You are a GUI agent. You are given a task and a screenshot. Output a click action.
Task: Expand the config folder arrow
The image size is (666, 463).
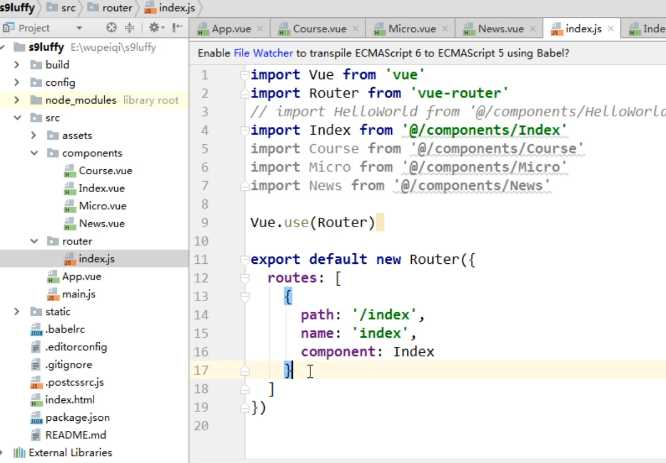(17, 82)
